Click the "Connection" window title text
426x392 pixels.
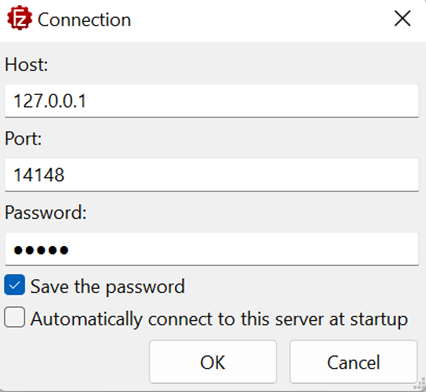(84, 20)
